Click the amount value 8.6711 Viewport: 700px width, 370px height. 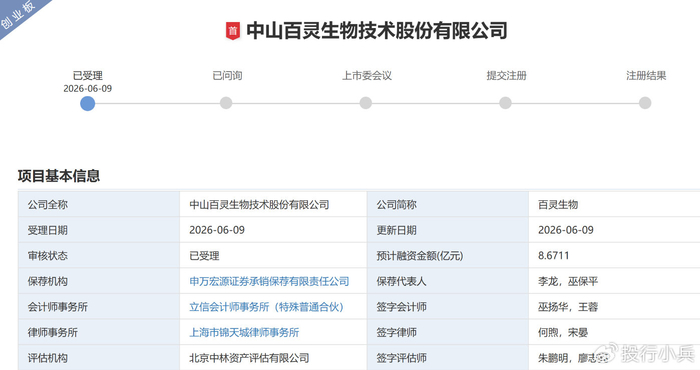pos(554,256)
